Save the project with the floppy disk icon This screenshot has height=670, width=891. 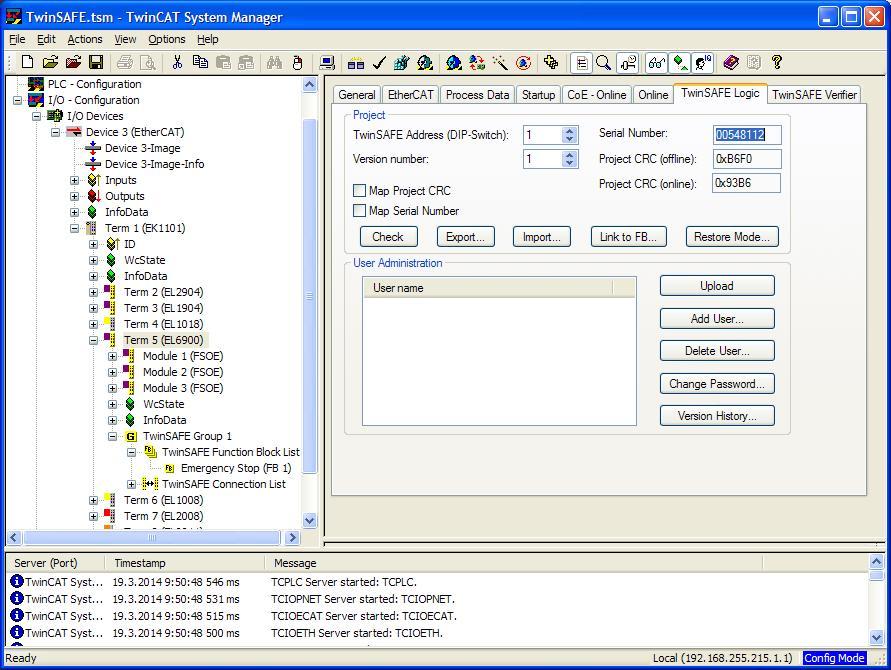click(x=96, y=63)
